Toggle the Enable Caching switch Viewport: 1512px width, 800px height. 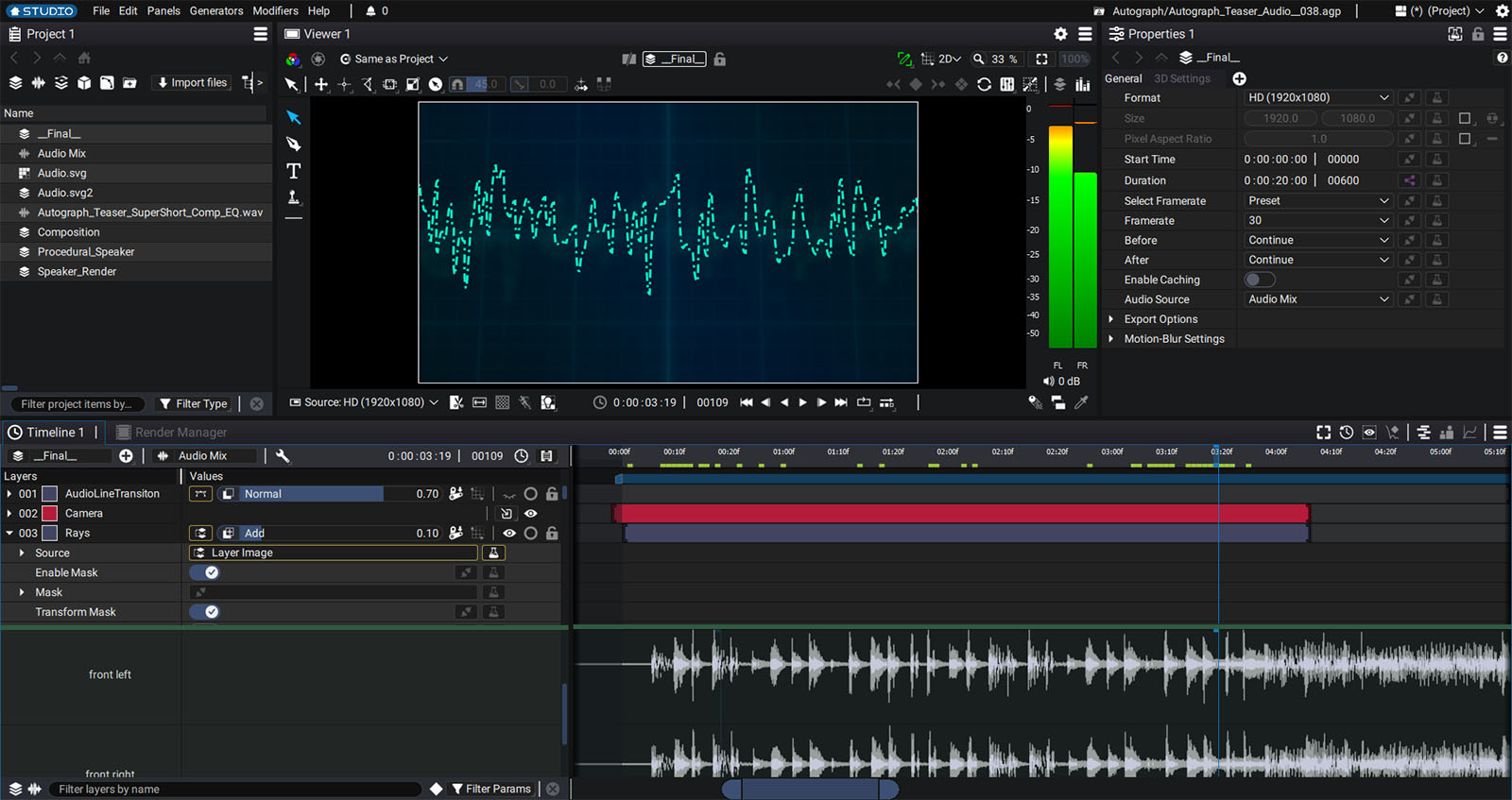pyautogui.click(x=1260, y=280)
